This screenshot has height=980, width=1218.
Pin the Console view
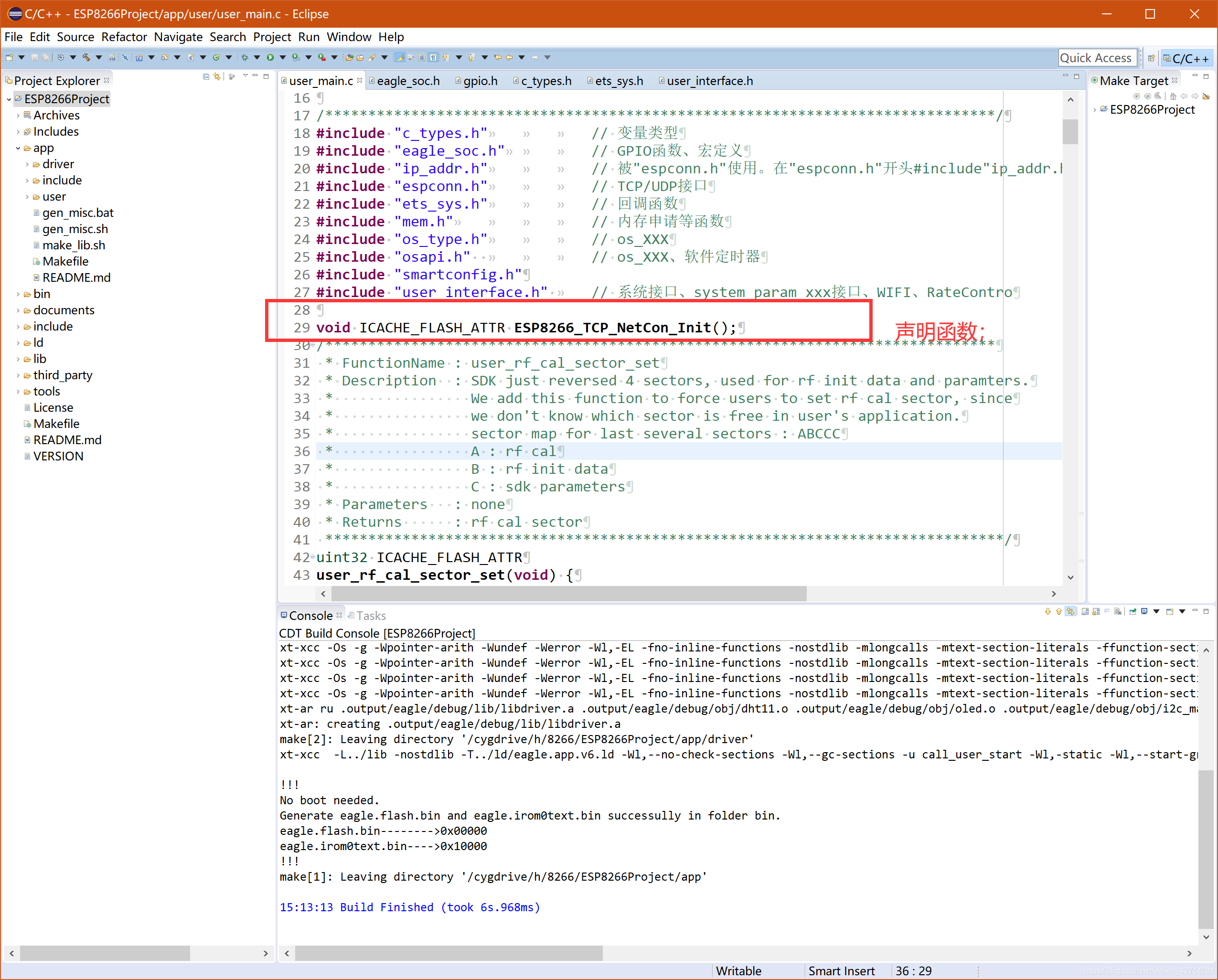1133,611
